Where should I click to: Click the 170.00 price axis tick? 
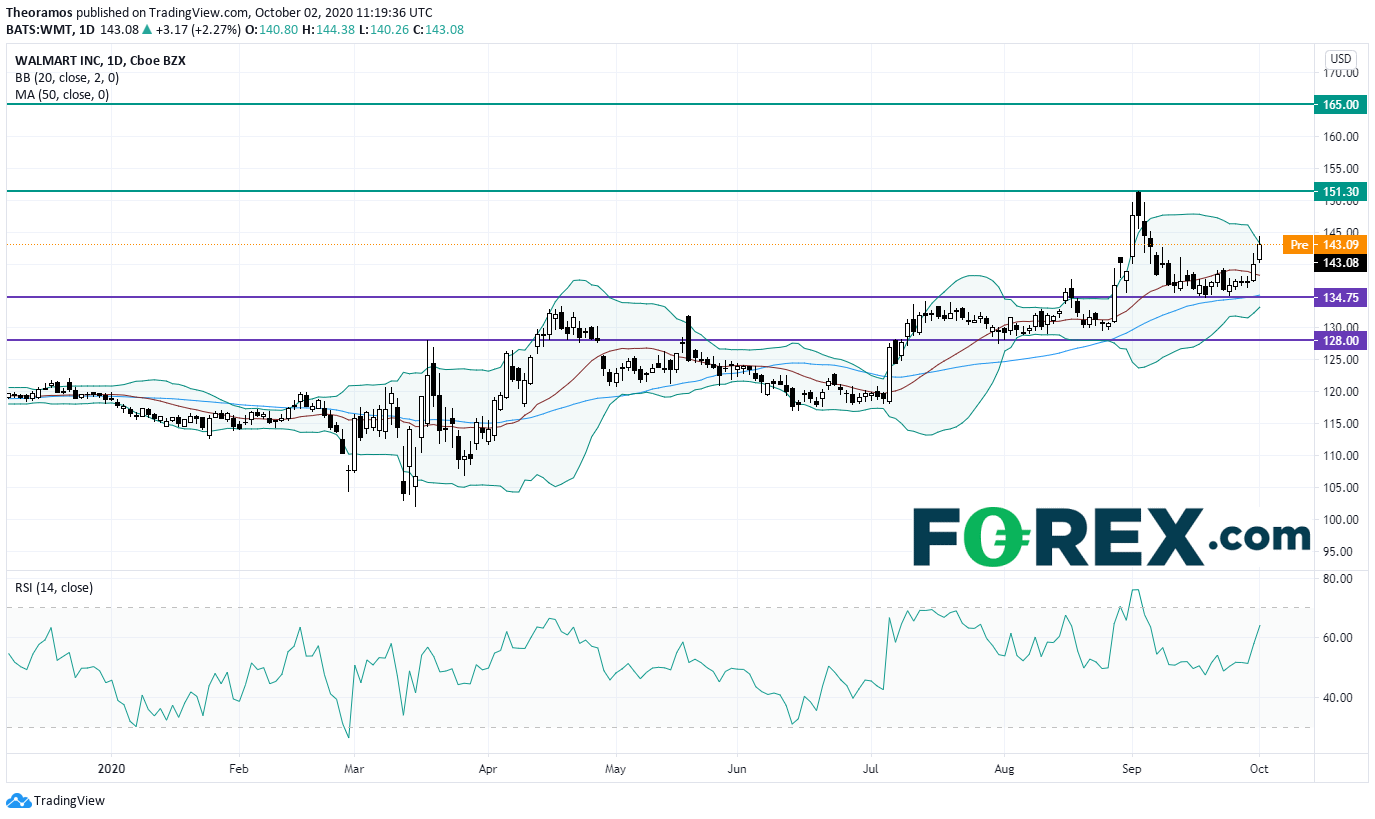(x=1340, y=73)
